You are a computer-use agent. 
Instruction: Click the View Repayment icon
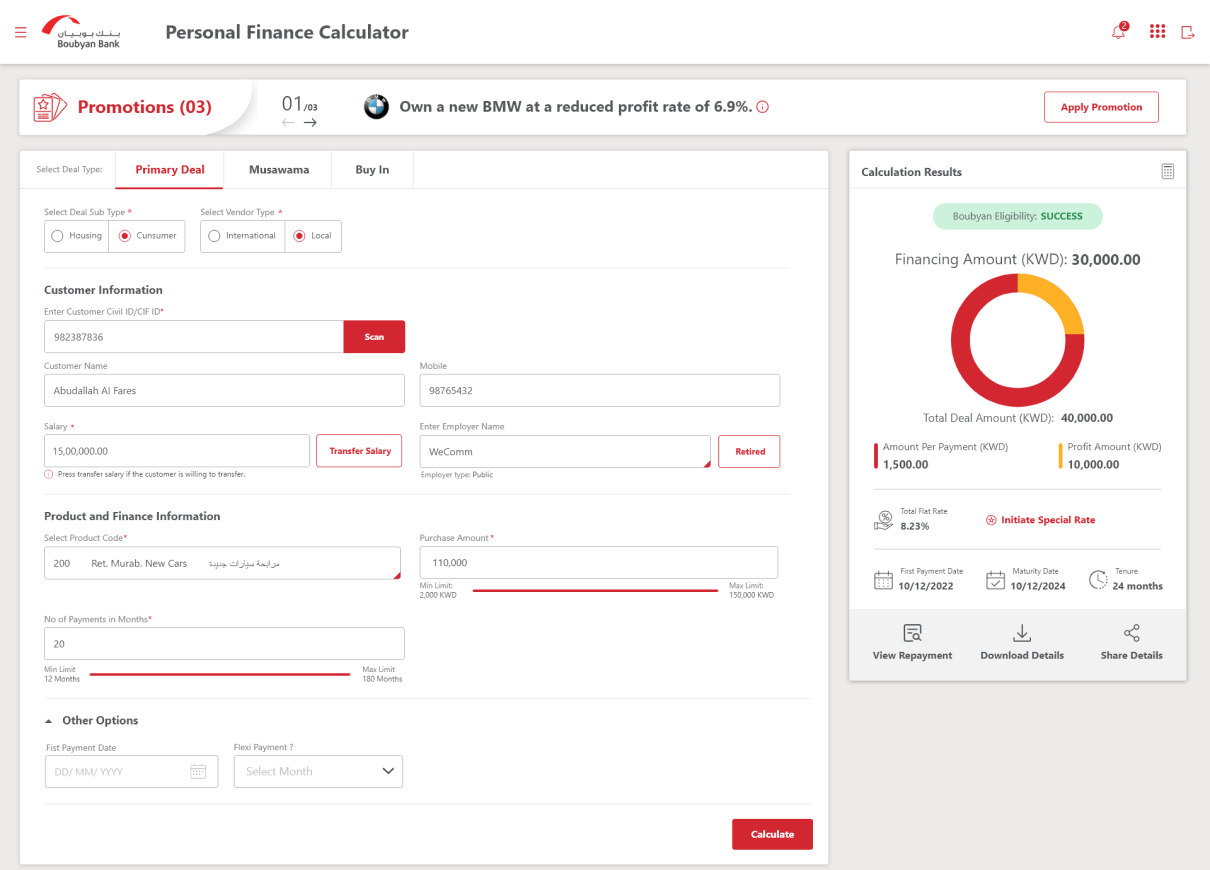coord(912,634)
